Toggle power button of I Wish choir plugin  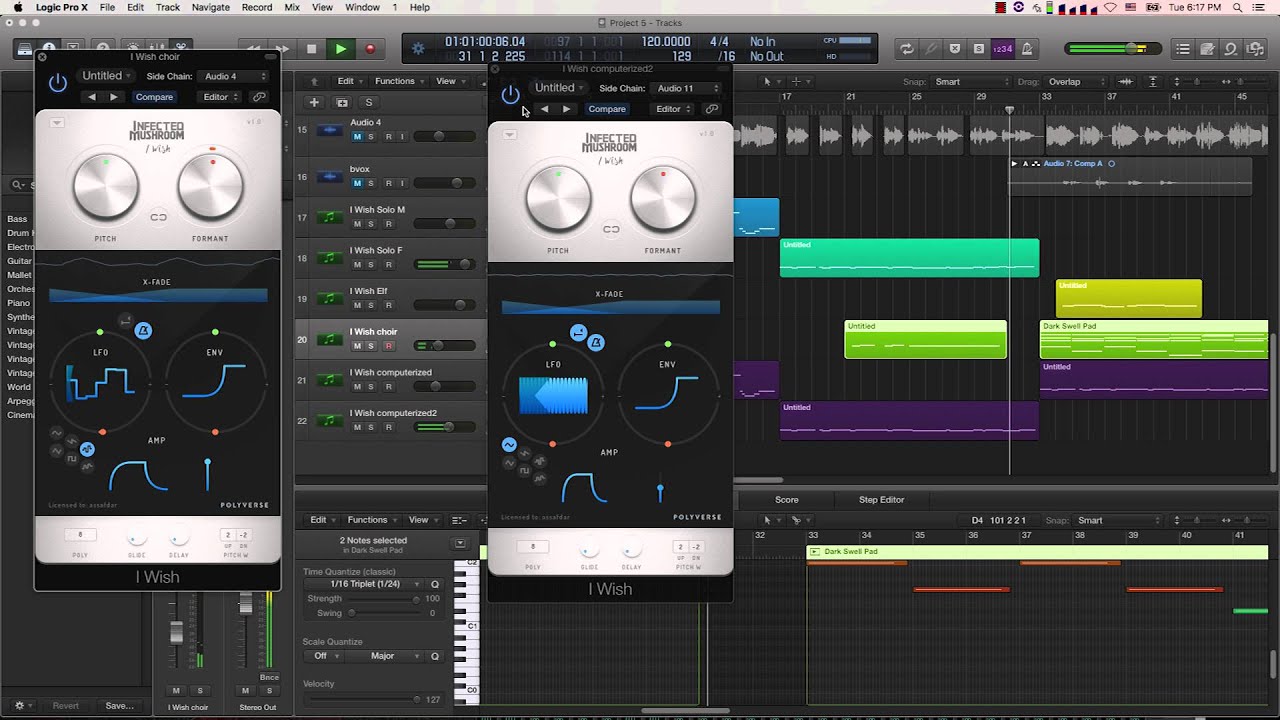coord(58,83)
